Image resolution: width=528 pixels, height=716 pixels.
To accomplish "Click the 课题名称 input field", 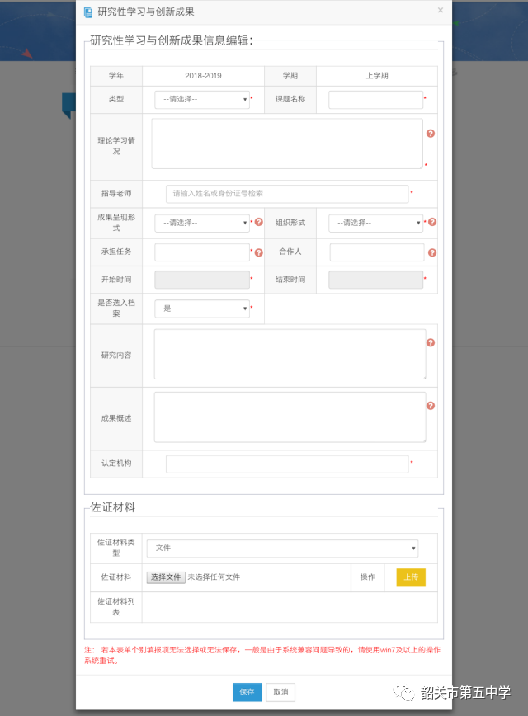I will pyautogui.click(x=375, y=100).
